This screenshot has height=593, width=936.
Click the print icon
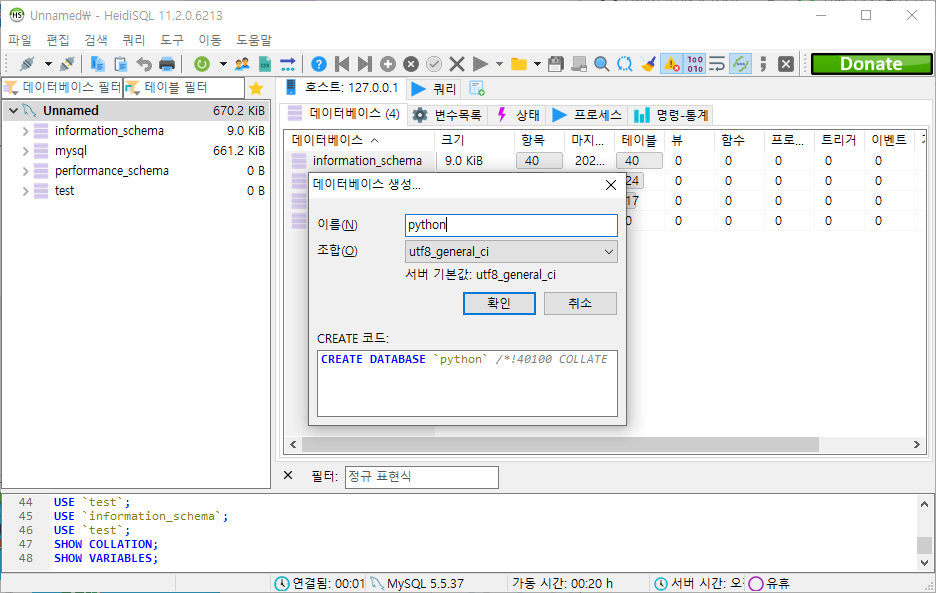coord(167,64)
